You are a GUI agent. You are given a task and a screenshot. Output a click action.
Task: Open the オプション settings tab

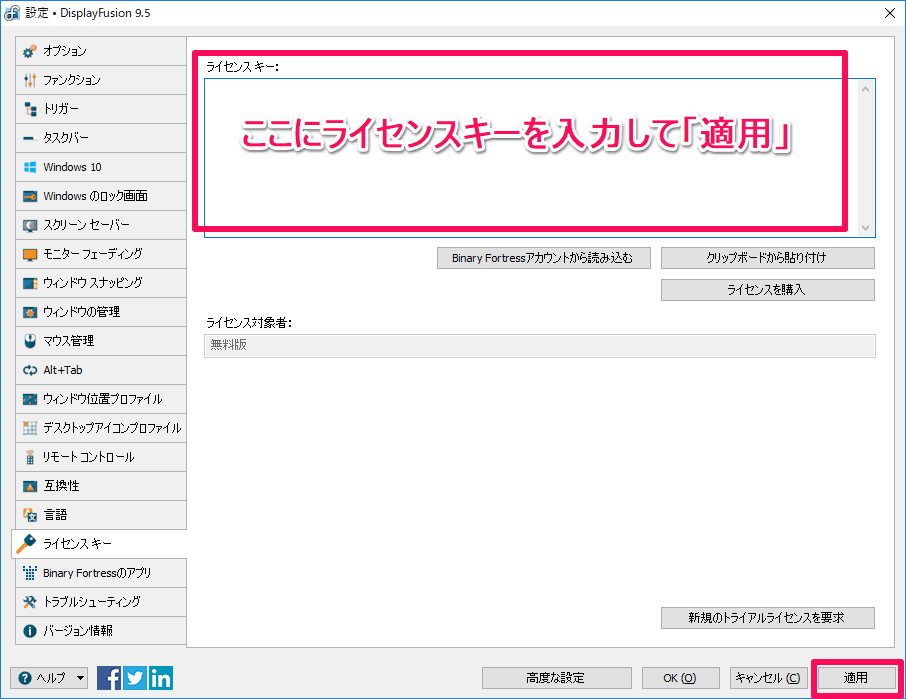(x=101, y=51)
